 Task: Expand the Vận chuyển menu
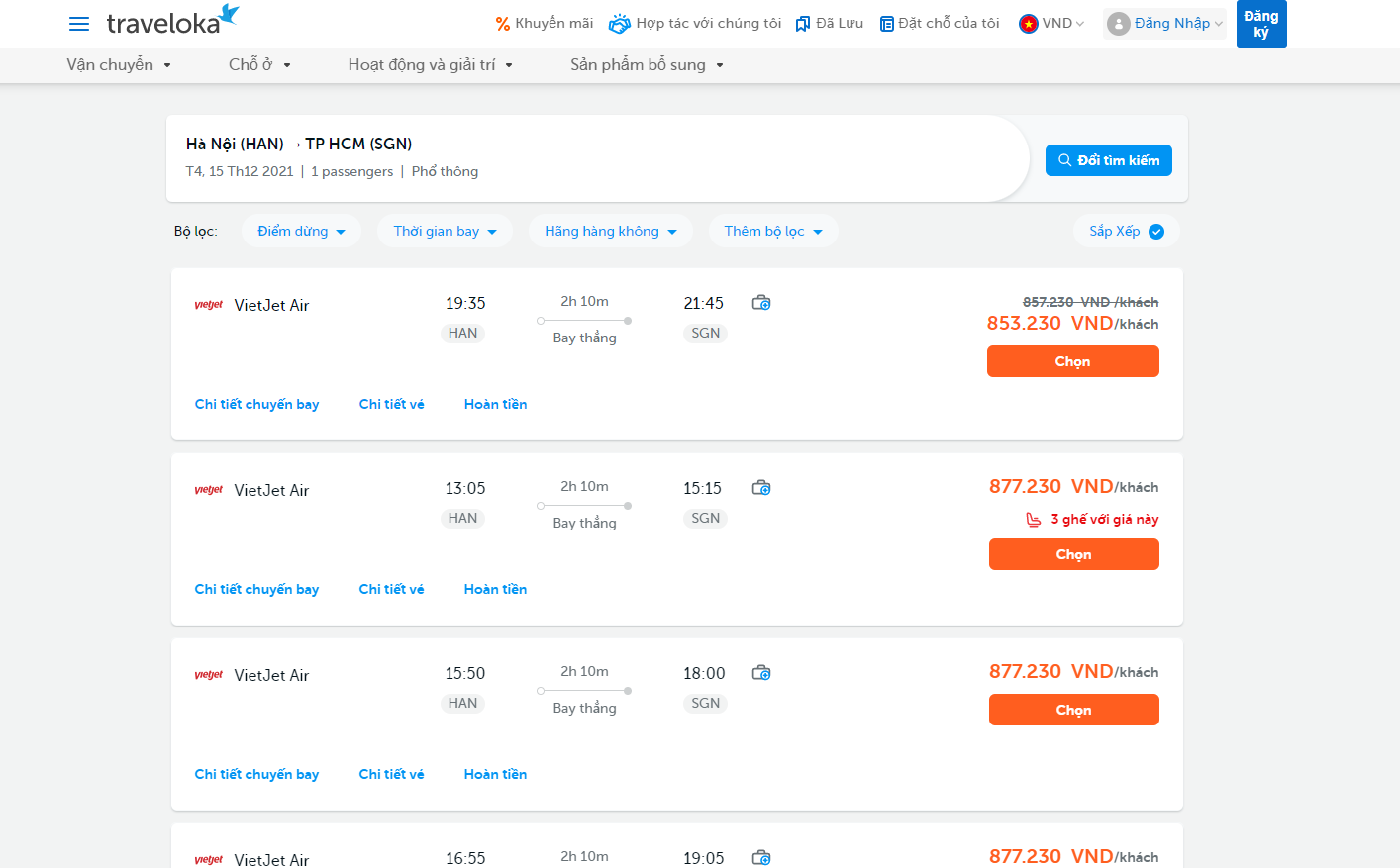point(119,65)
